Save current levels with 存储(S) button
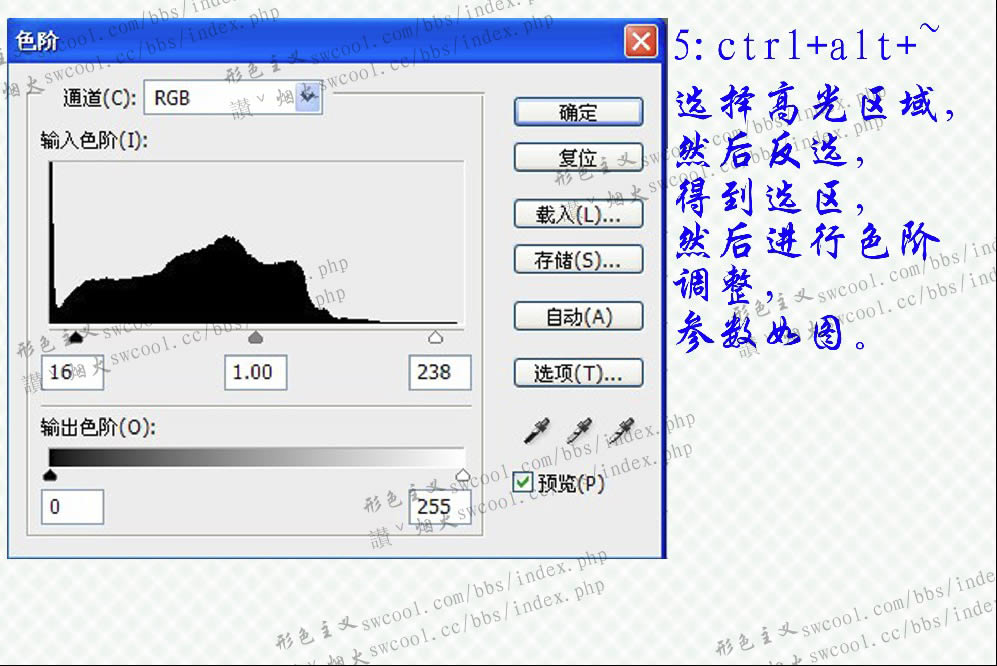 pyautogui.click(x=578, y=259)
